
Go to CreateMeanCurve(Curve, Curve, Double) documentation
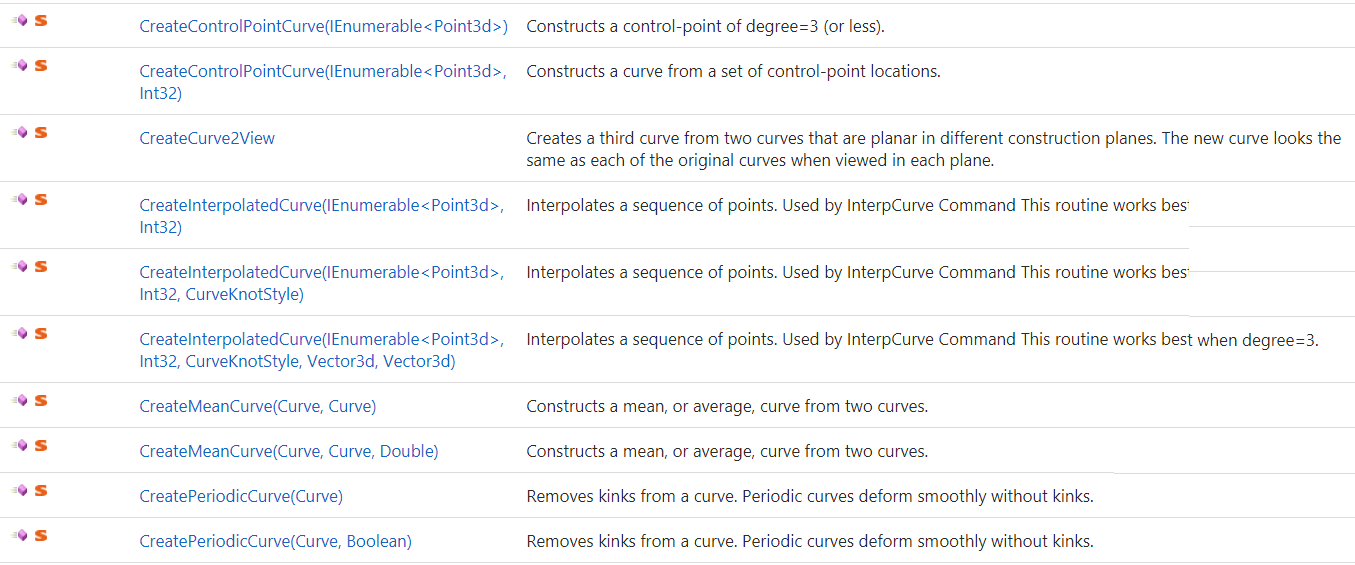(x=288, y=452)
